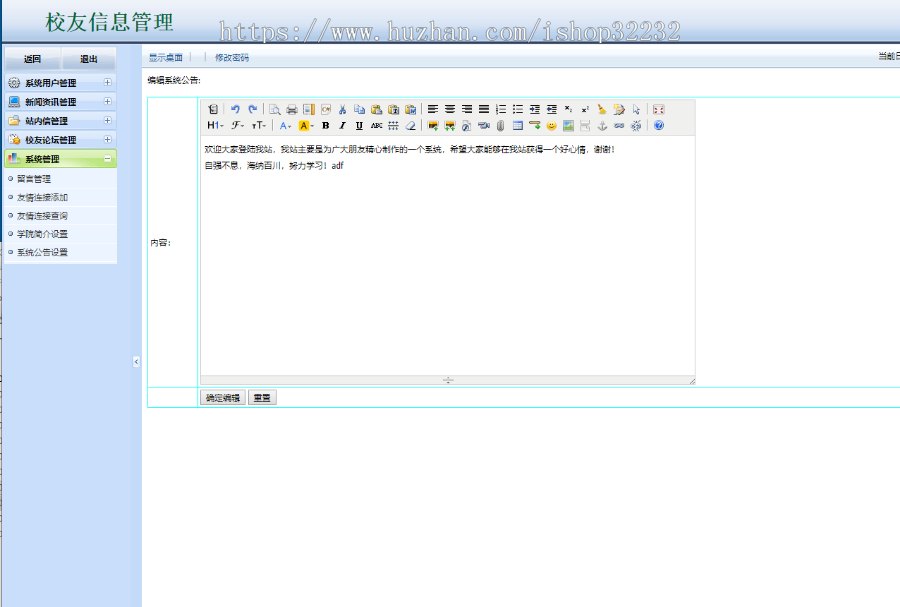Screen dimensions: 900x607
Task: Paste as plain text icon
Action: coord(393,109)
